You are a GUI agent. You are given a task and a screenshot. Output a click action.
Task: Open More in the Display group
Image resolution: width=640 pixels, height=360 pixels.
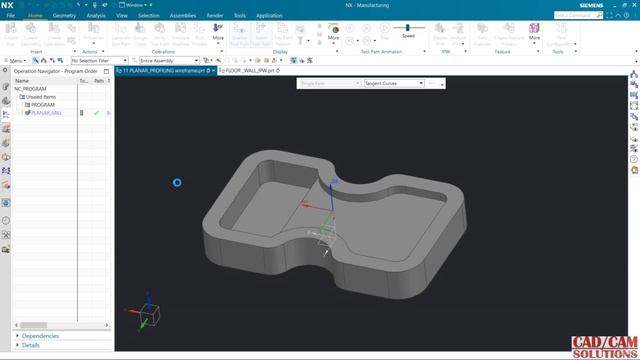coord(333,33)
